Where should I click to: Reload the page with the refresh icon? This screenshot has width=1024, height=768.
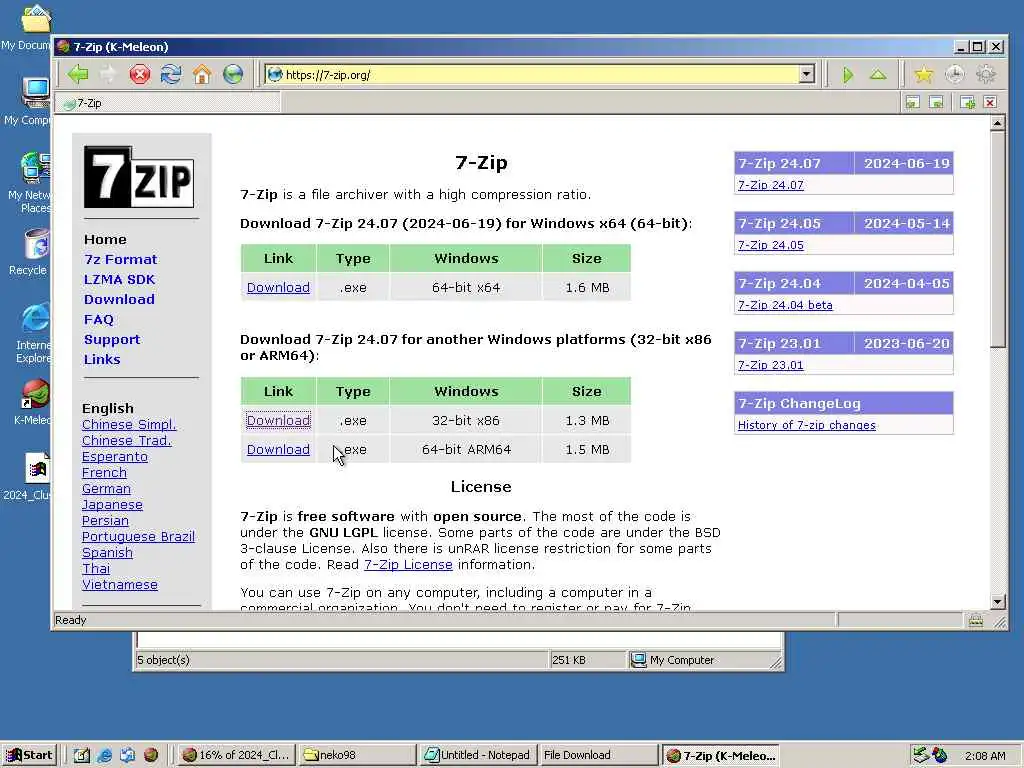(x=171, y=74)
